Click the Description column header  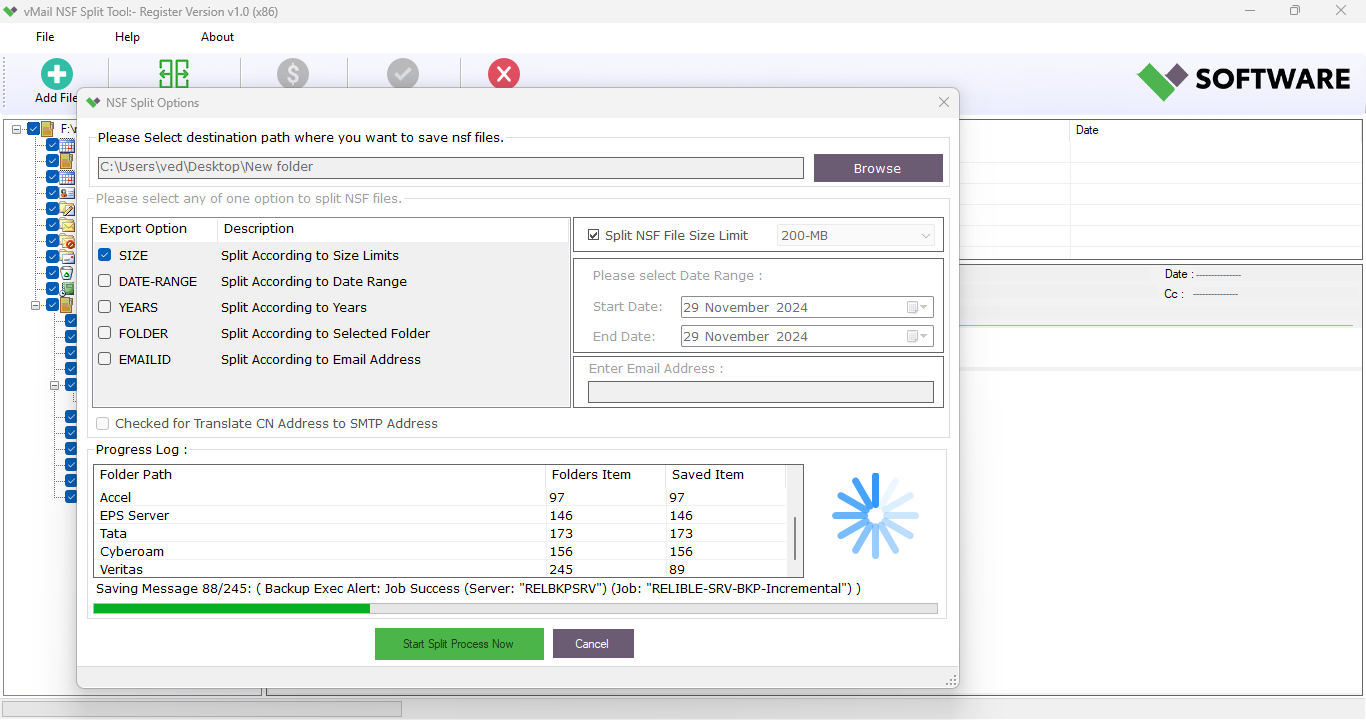click(393, 229)
